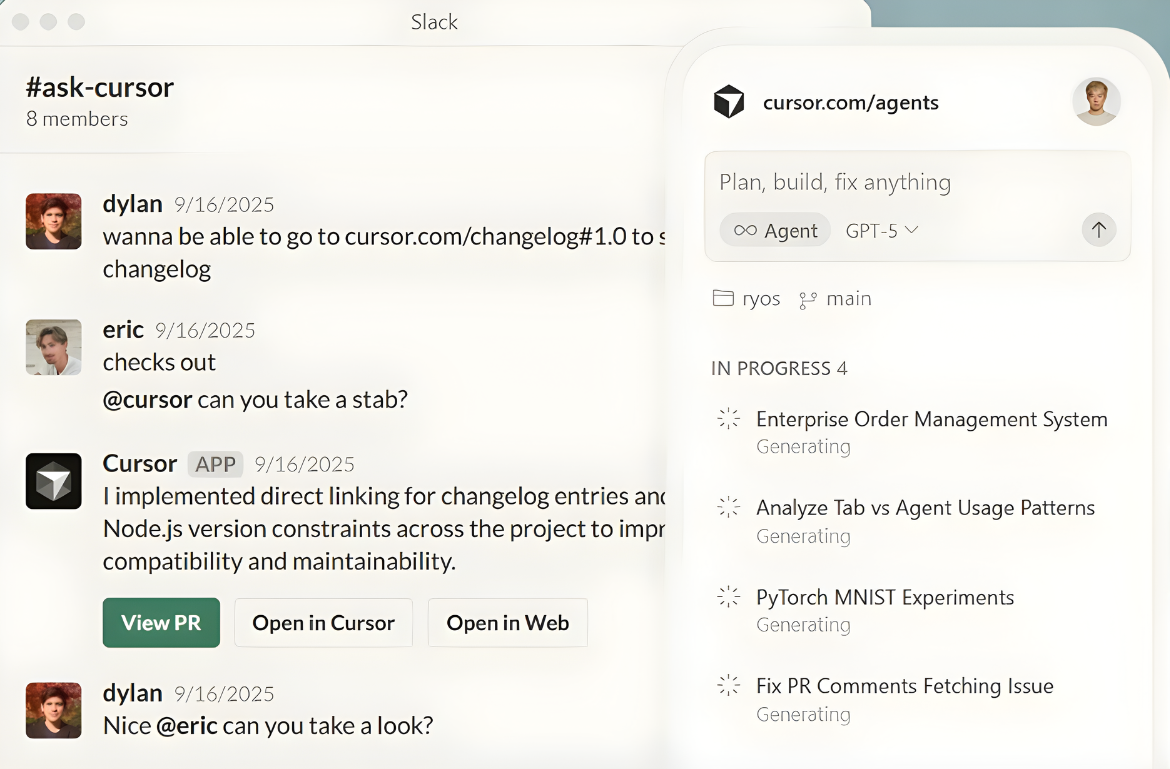The image size is (1170, 769).
Task: Open the GPT-5 model dropdown
Action: 881,230
